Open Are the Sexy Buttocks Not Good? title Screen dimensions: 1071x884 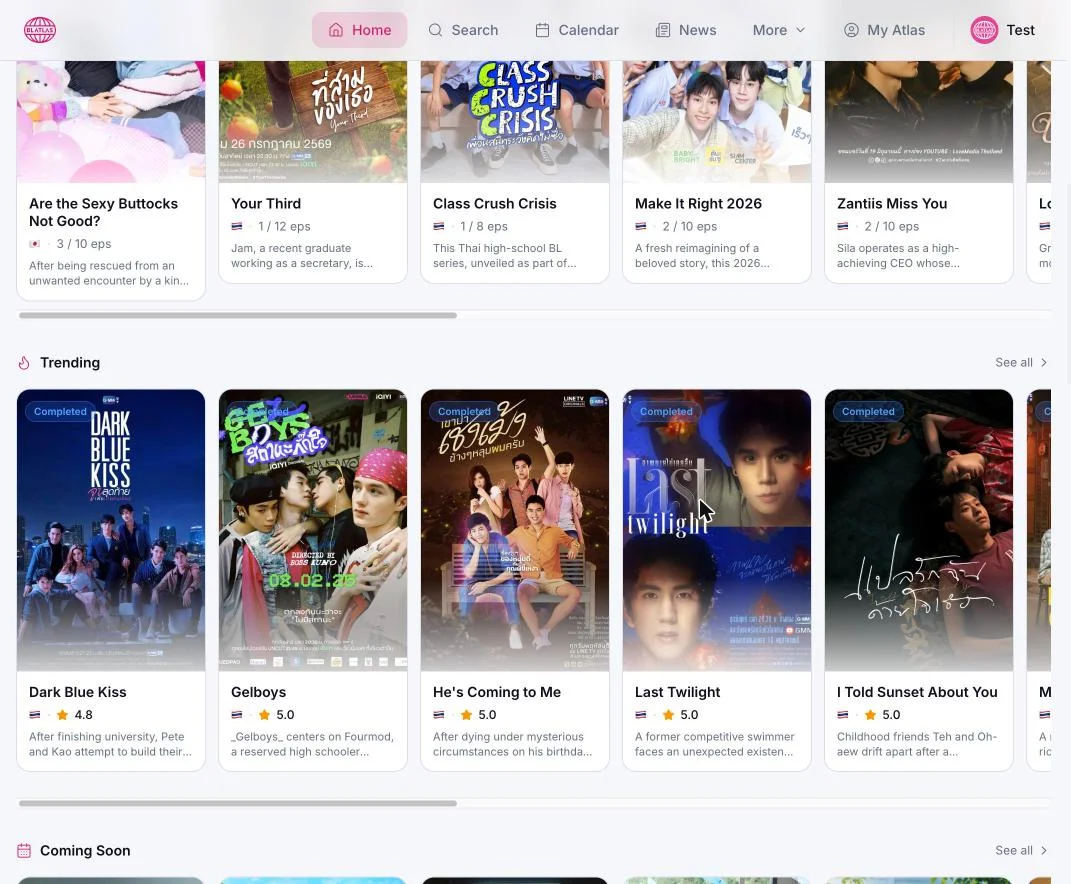tap(103, 212)
